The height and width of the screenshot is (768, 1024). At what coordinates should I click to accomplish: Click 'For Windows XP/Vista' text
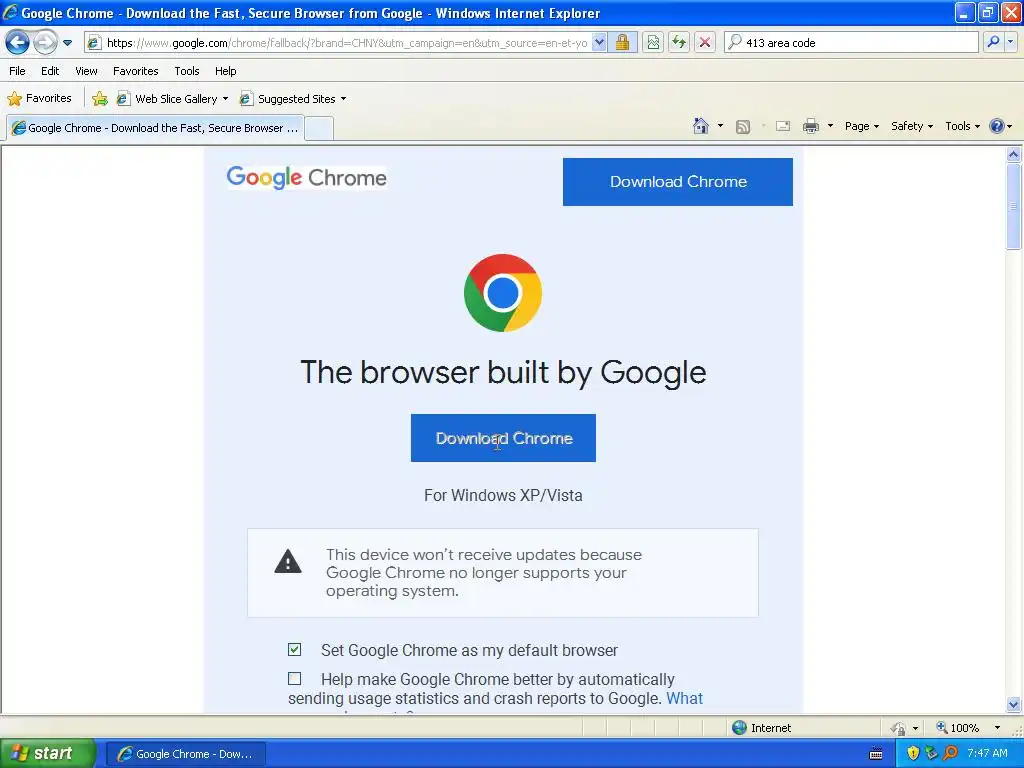point(503,495)
